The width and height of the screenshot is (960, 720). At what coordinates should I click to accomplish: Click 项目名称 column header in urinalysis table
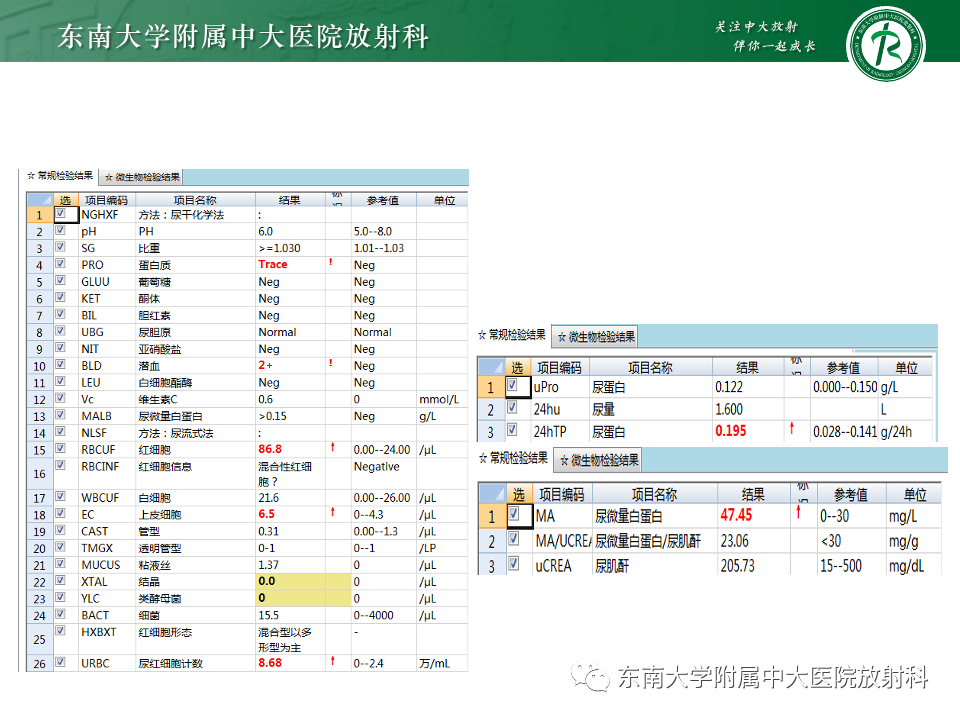click(195, 200)
